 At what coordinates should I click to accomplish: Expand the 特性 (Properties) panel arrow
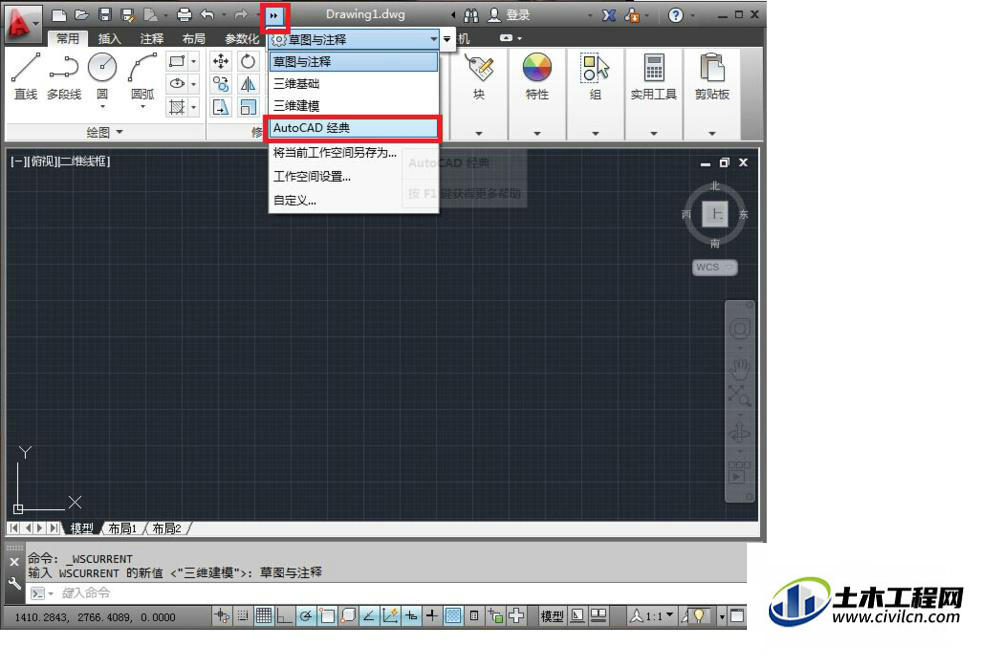pyautogui.click(x=537, y=133)
